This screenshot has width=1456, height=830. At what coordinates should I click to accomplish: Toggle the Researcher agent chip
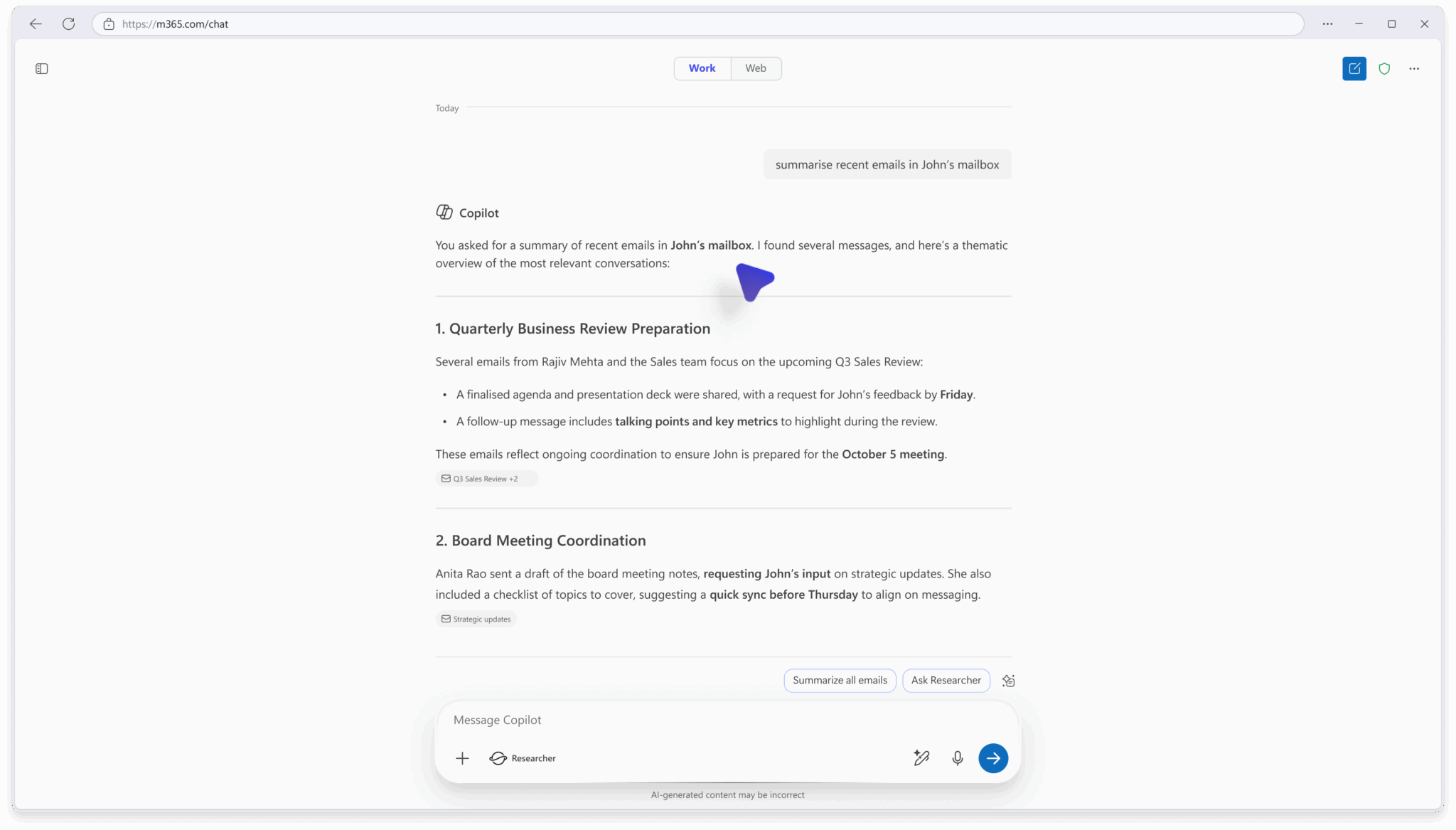(x=523, y=758)
